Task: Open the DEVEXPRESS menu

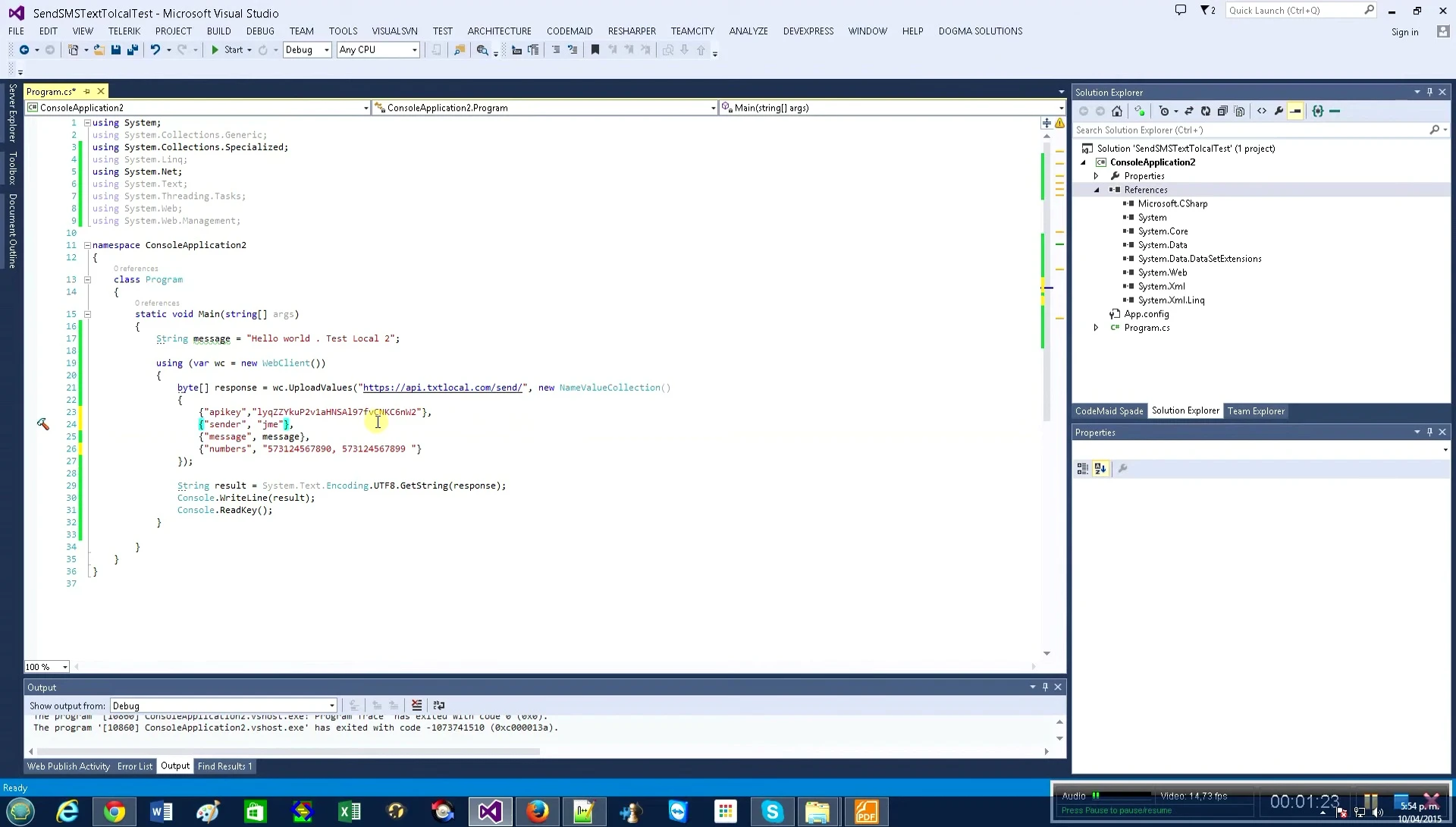Action: [x=808, y=31]
